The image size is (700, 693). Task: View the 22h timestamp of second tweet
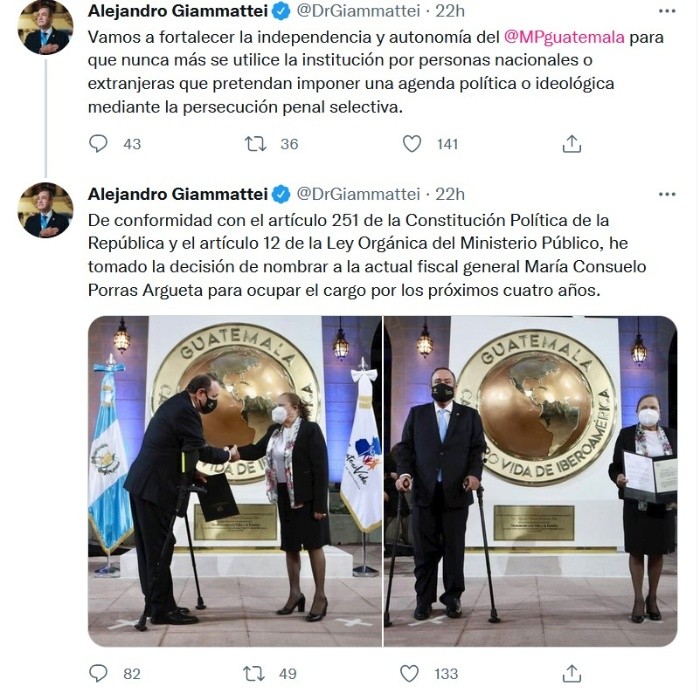tap(450, 194)
